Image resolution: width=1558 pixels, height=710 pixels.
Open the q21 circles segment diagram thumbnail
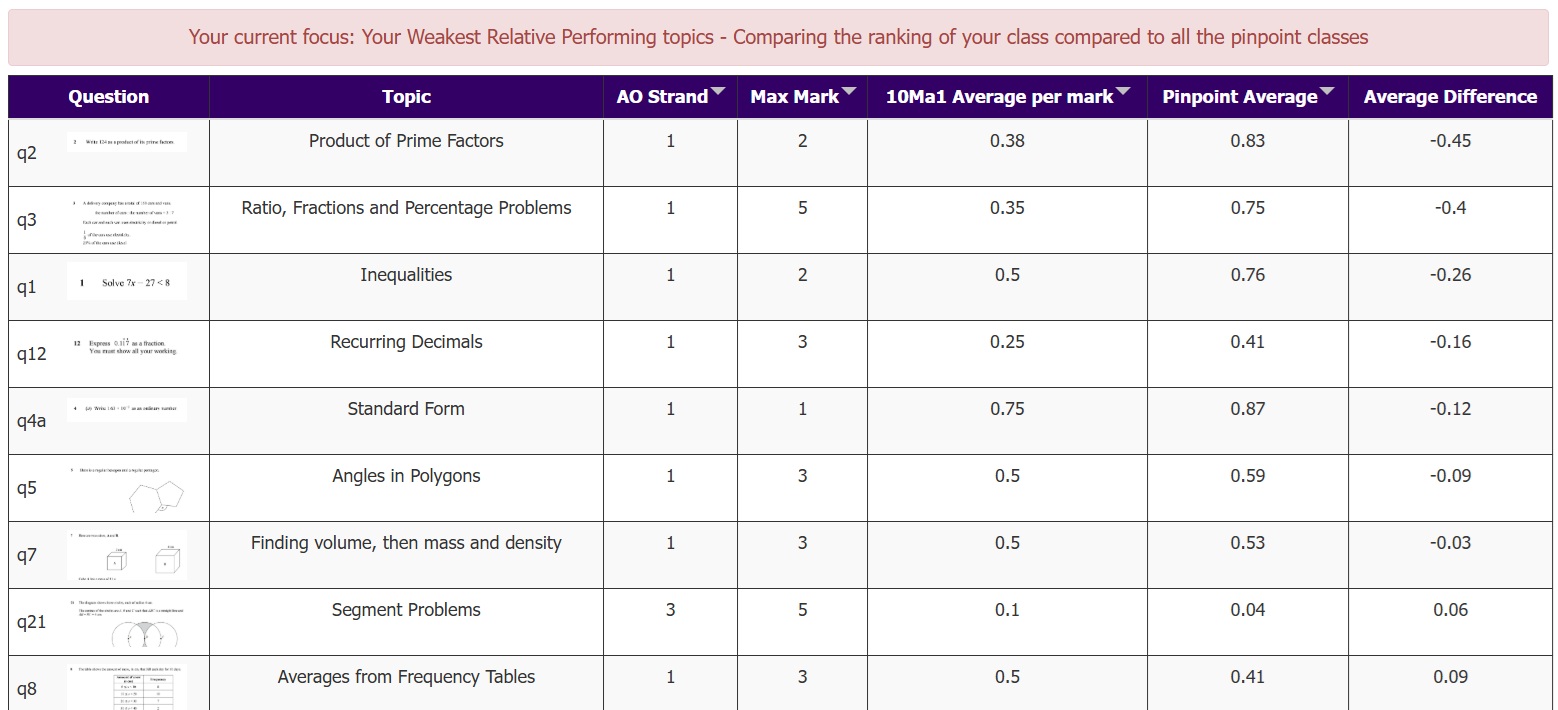126,624
